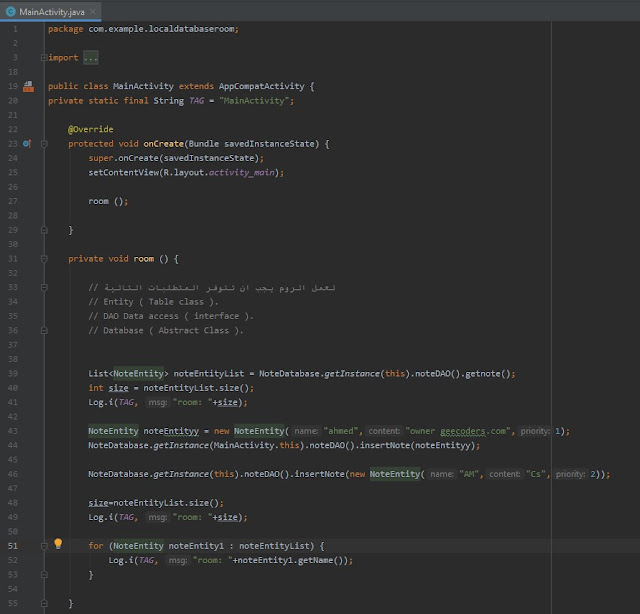
Task: Click line number 51 in the gutter
Action: (x=12, y=546)
